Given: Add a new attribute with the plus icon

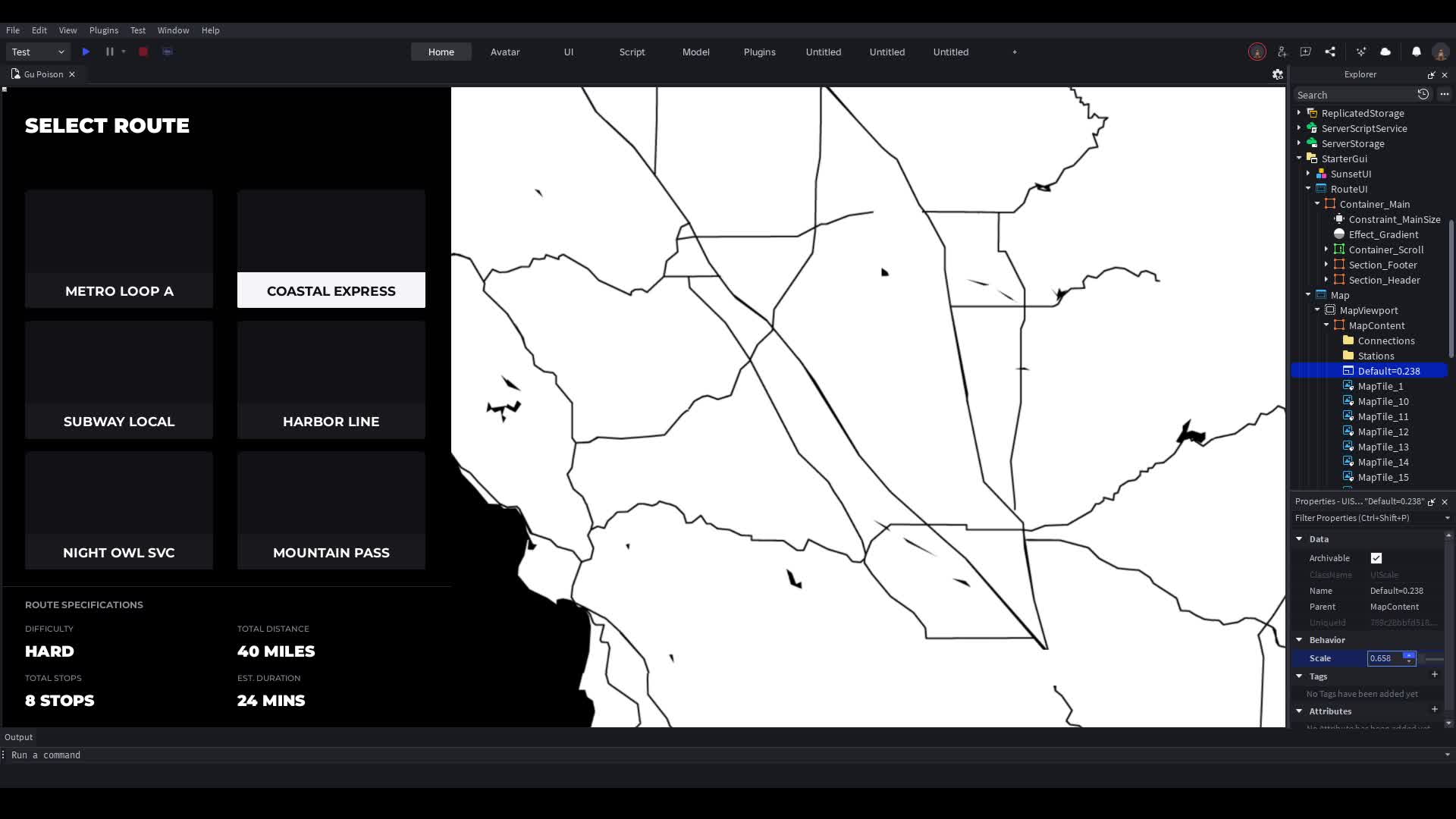Looking at the screenshot, I should 1435,709.
